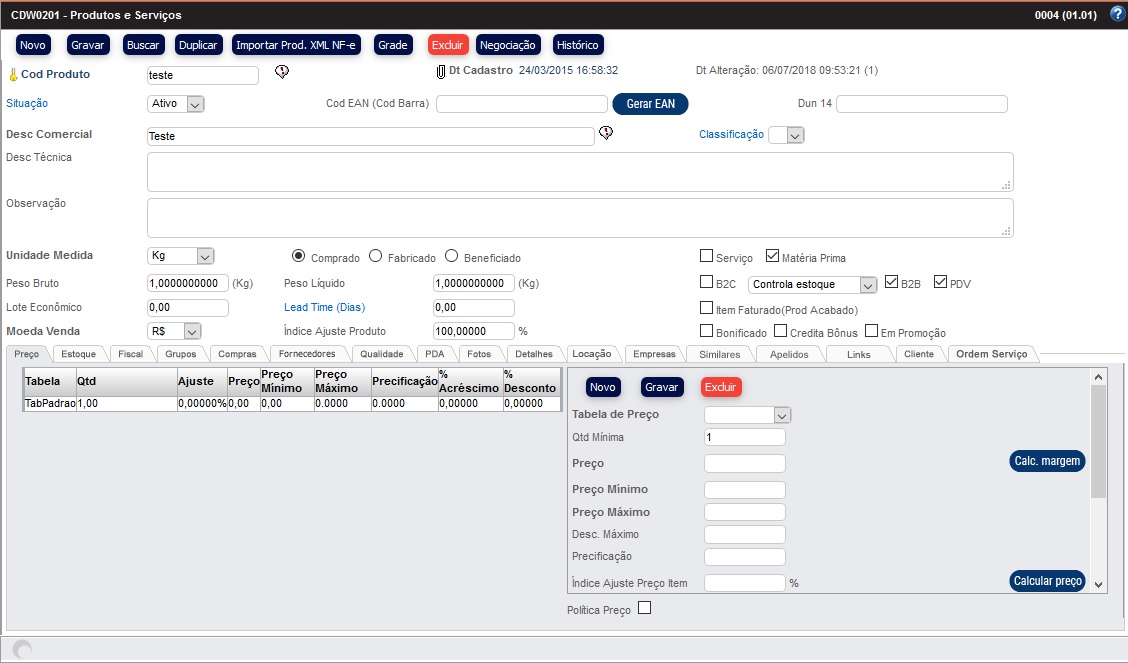The width and height of the screenshot is (1128, 663).
Task: Open the Fornecedores tab
Action: point(307,354)
